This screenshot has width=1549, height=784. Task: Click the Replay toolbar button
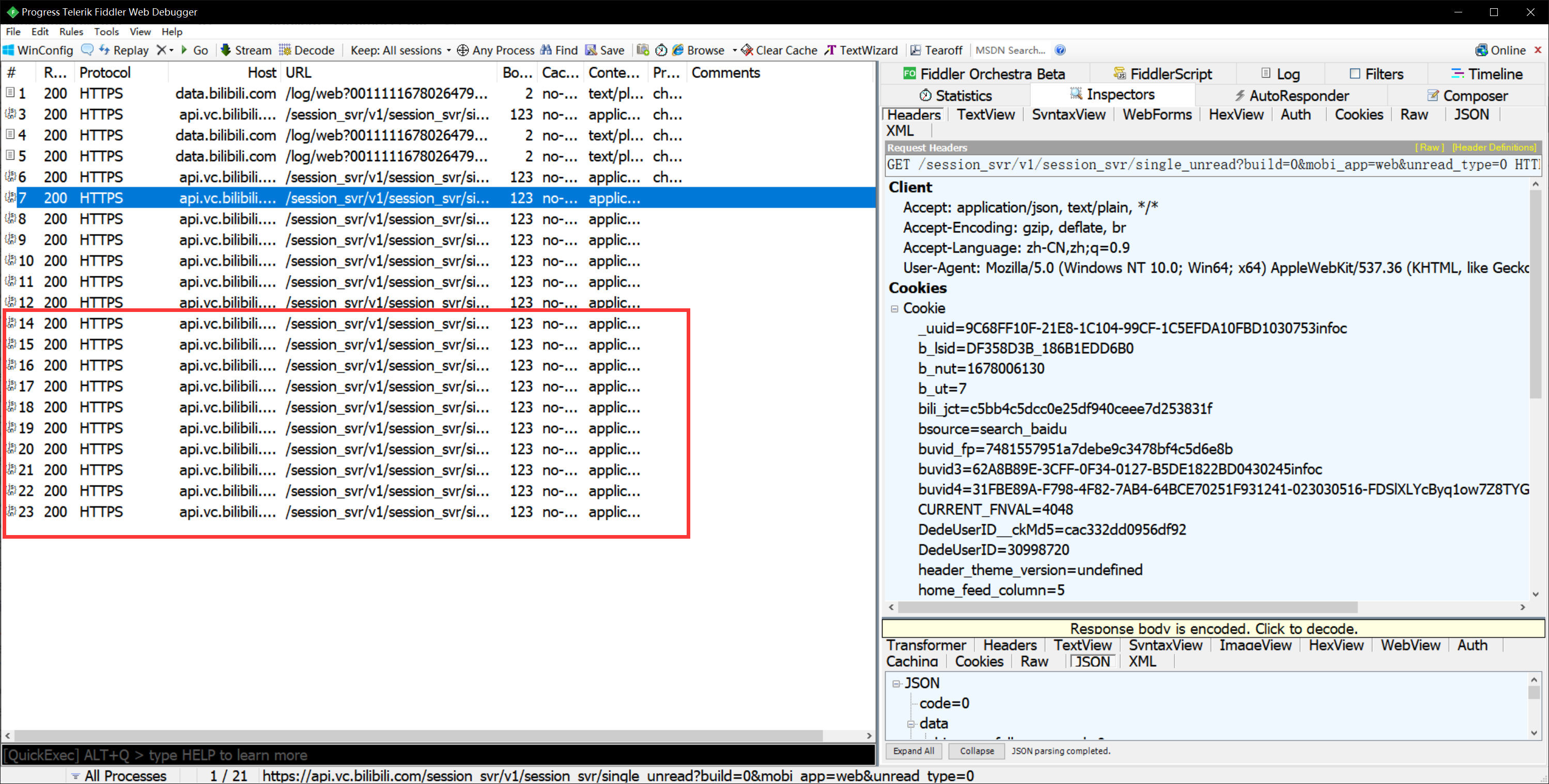pyautogui.click(x=124, y=51)
